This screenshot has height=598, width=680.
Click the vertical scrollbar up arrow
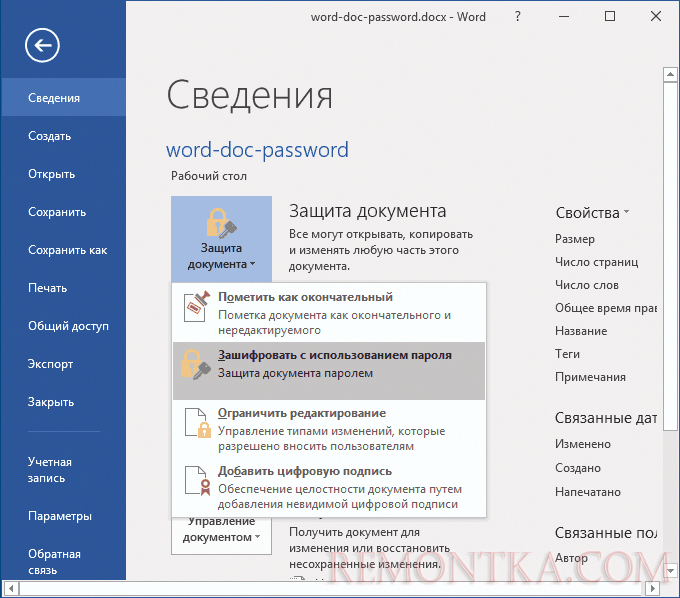[x=670, y=74]
